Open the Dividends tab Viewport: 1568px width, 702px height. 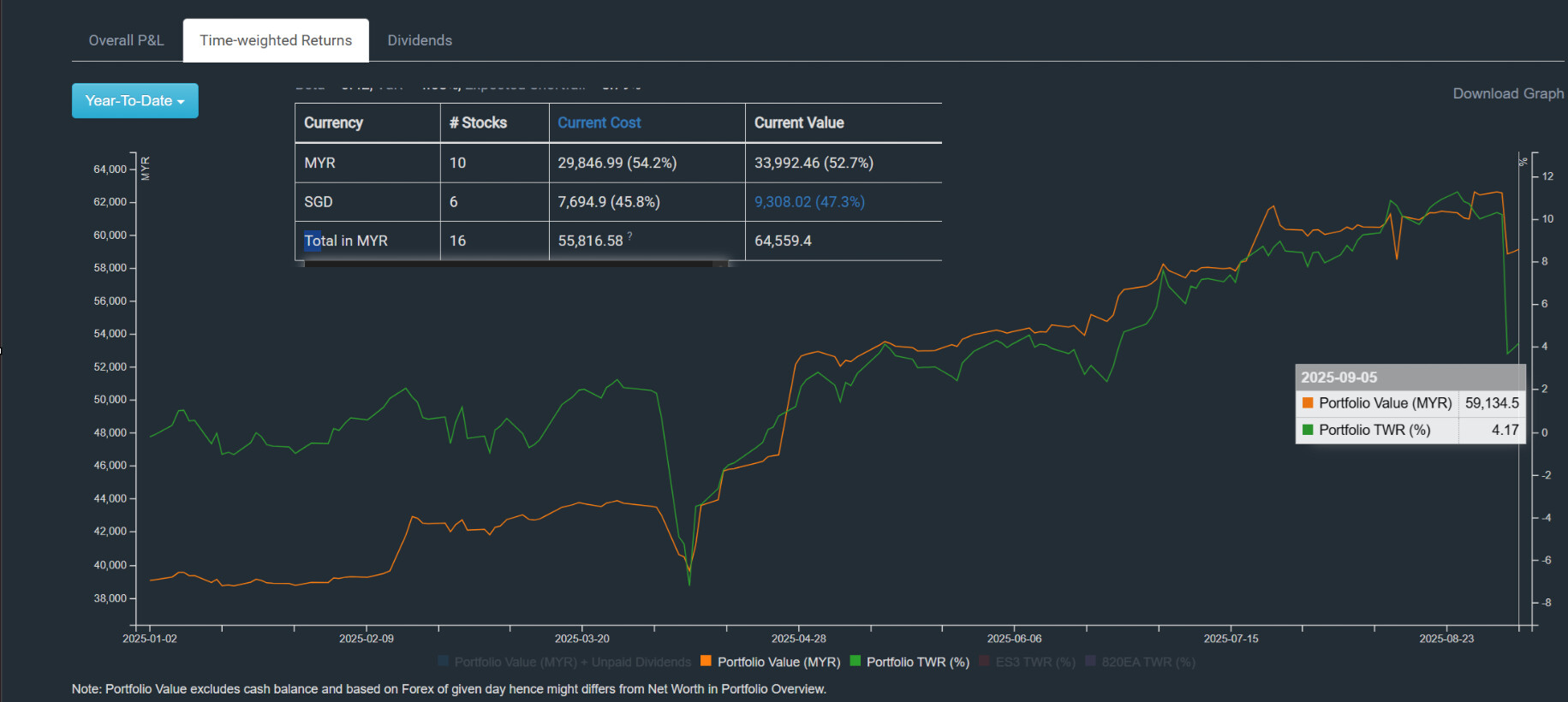(x=420, y=40)
